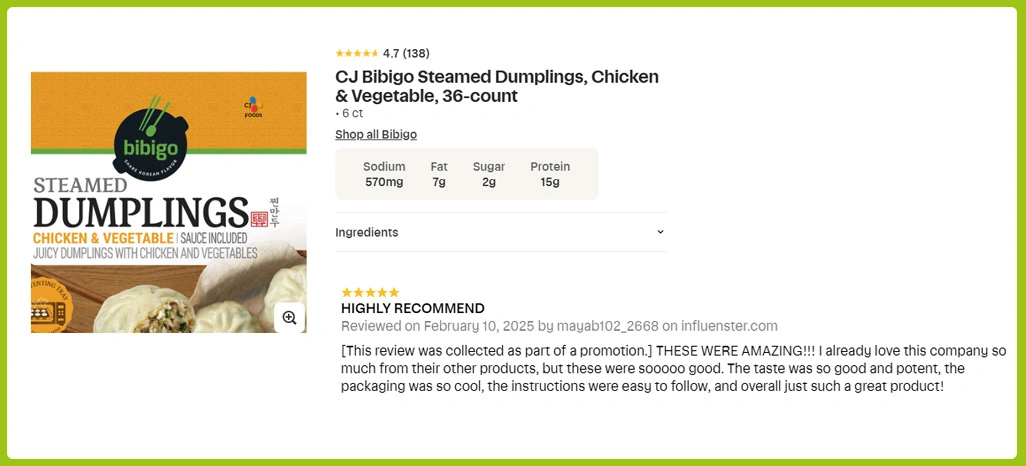Screen dimensions: 1026x466
Task: Click the CJ Foods logo on package
Action: coord(252,105)
